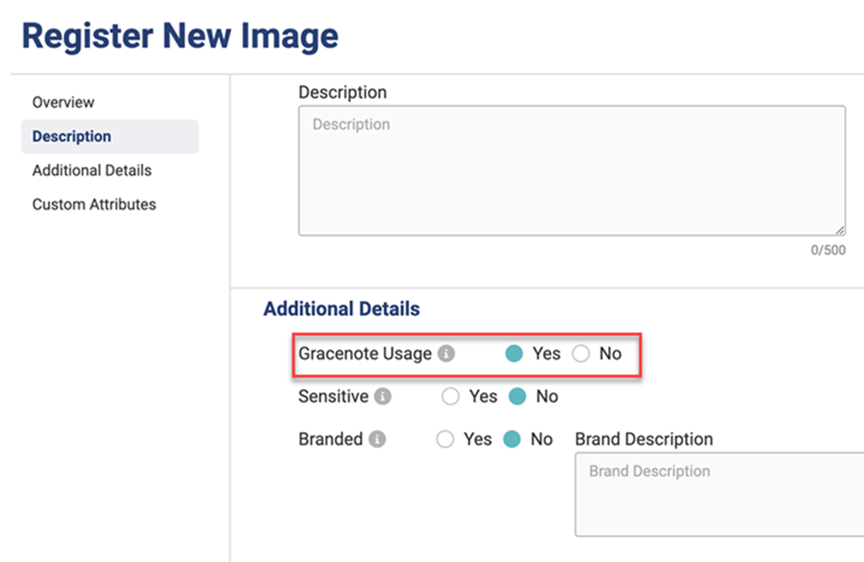Select No for Gracenote Usage

click(581, 354)
